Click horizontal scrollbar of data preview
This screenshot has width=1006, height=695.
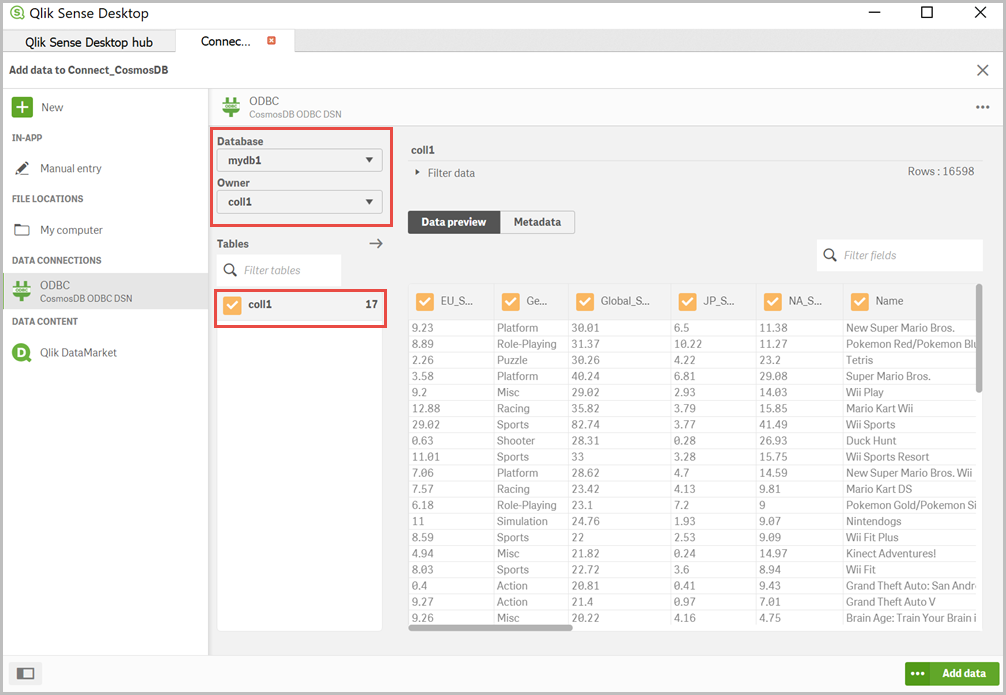(490, 628)
